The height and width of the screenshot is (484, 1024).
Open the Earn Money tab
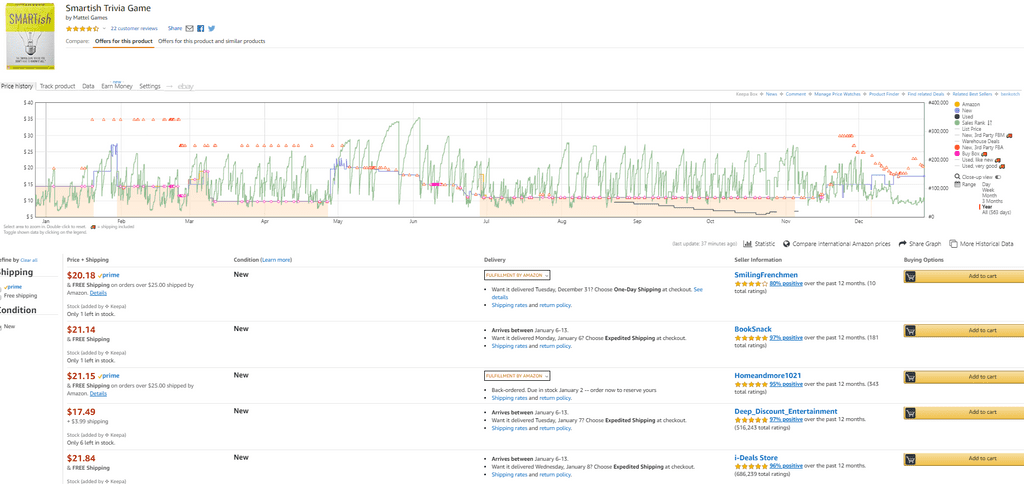(x=117, y=86)
